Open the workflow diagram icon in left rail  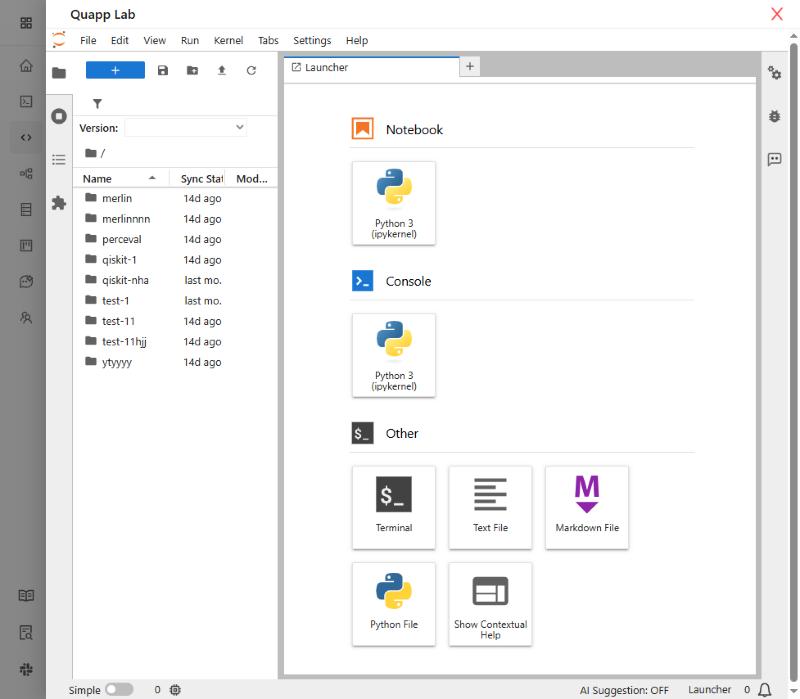pyautogui.click(x=26, y=173)
